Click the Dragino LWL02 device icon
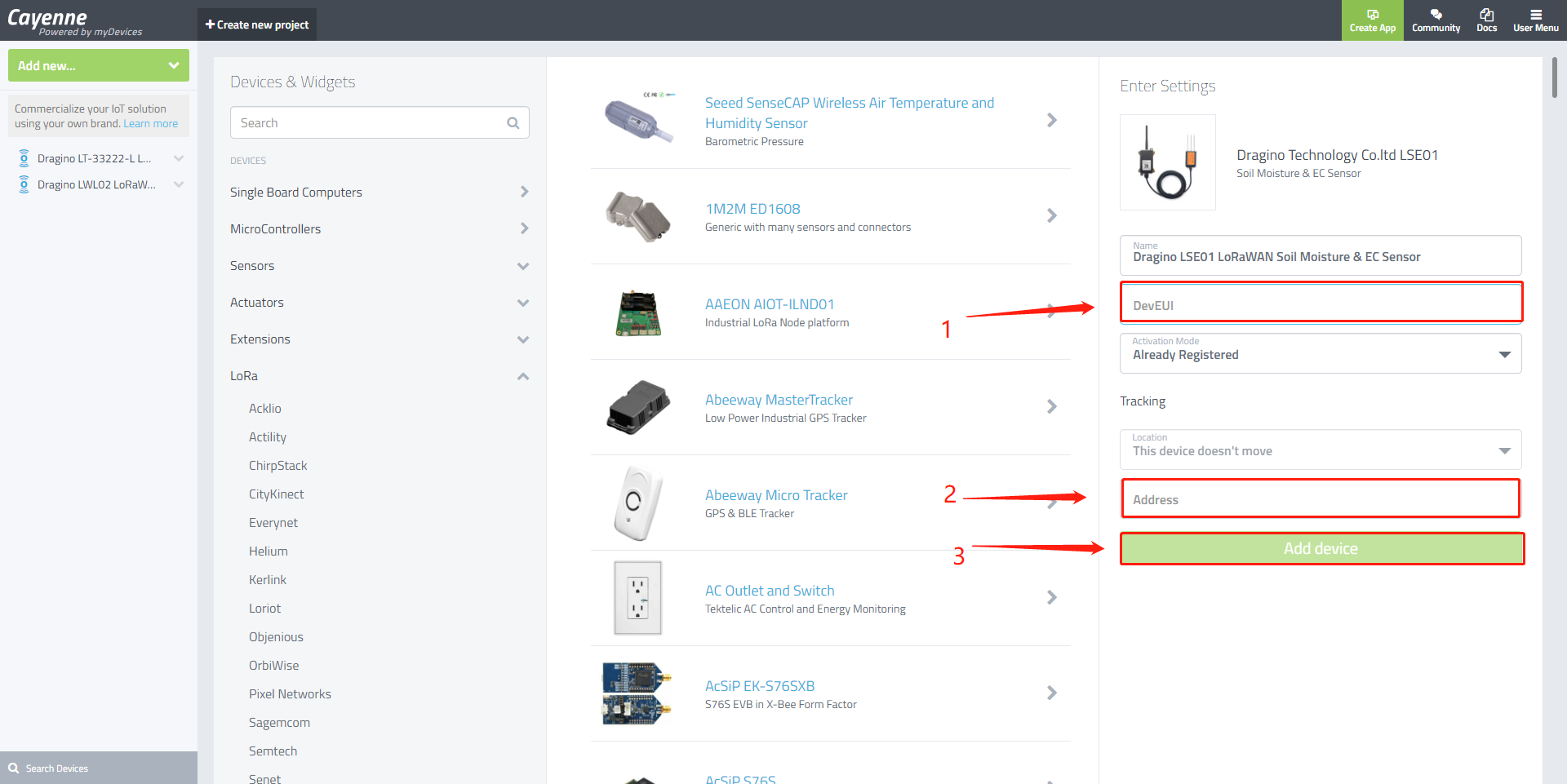The height and width of the screenshot is (784, 1567). click(24, 184)
